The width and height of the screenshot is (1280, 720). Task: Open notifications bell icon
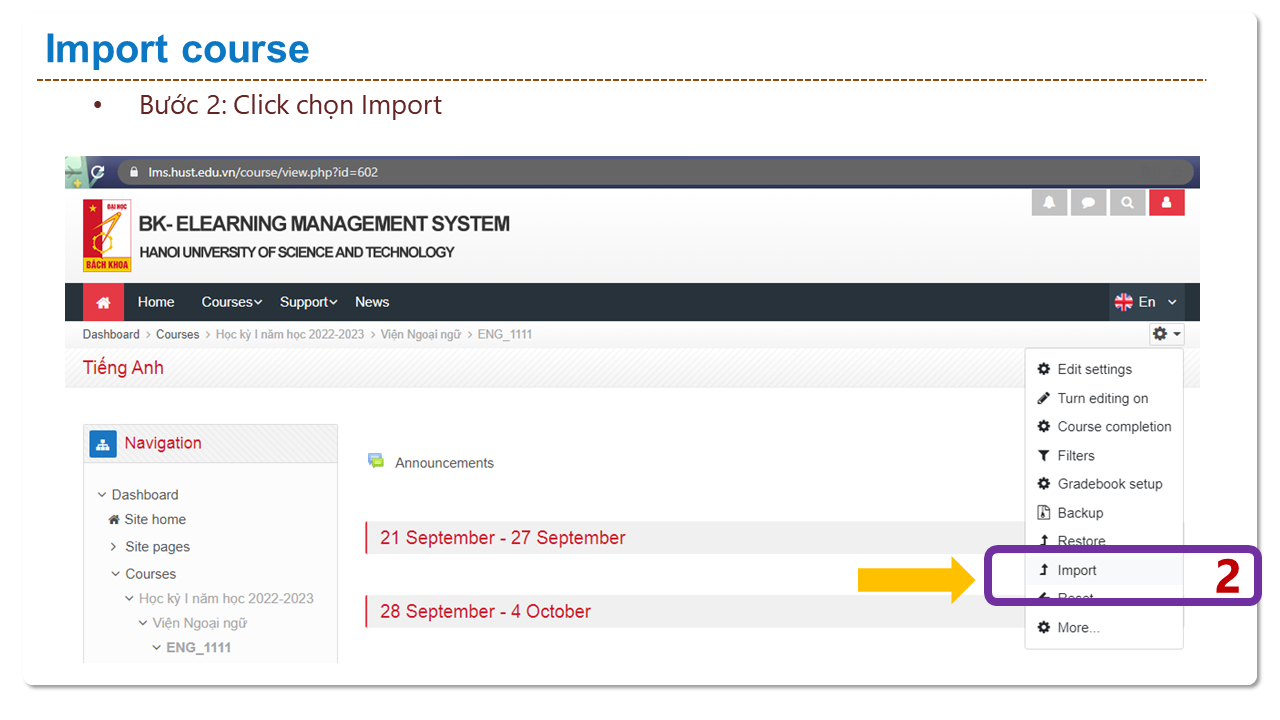[1049, 202]
